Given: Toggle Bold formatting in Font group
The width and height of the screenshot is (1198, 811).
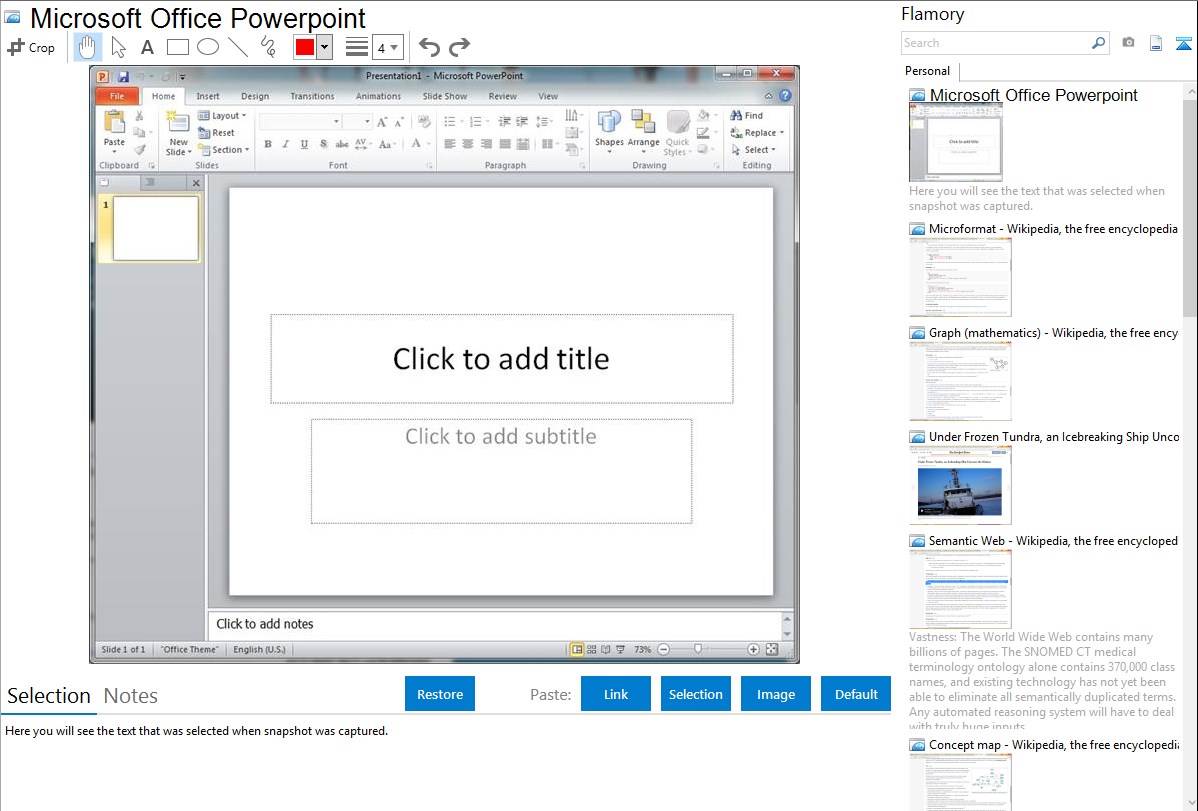Looking at the screenshot, I should tap(267, 144).
